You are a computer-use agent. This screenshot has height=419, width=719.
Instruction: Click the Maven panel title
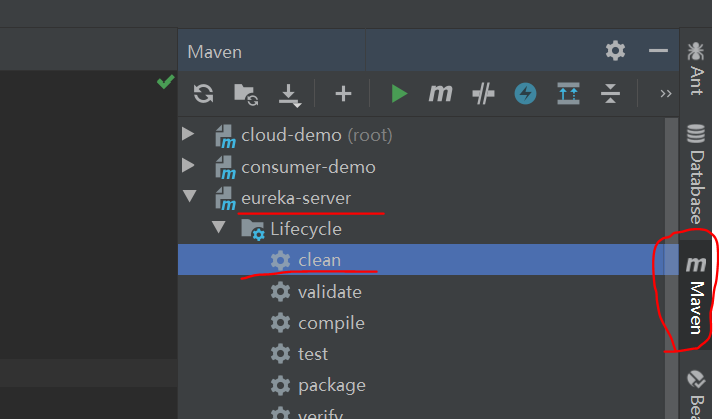[215, 52]
